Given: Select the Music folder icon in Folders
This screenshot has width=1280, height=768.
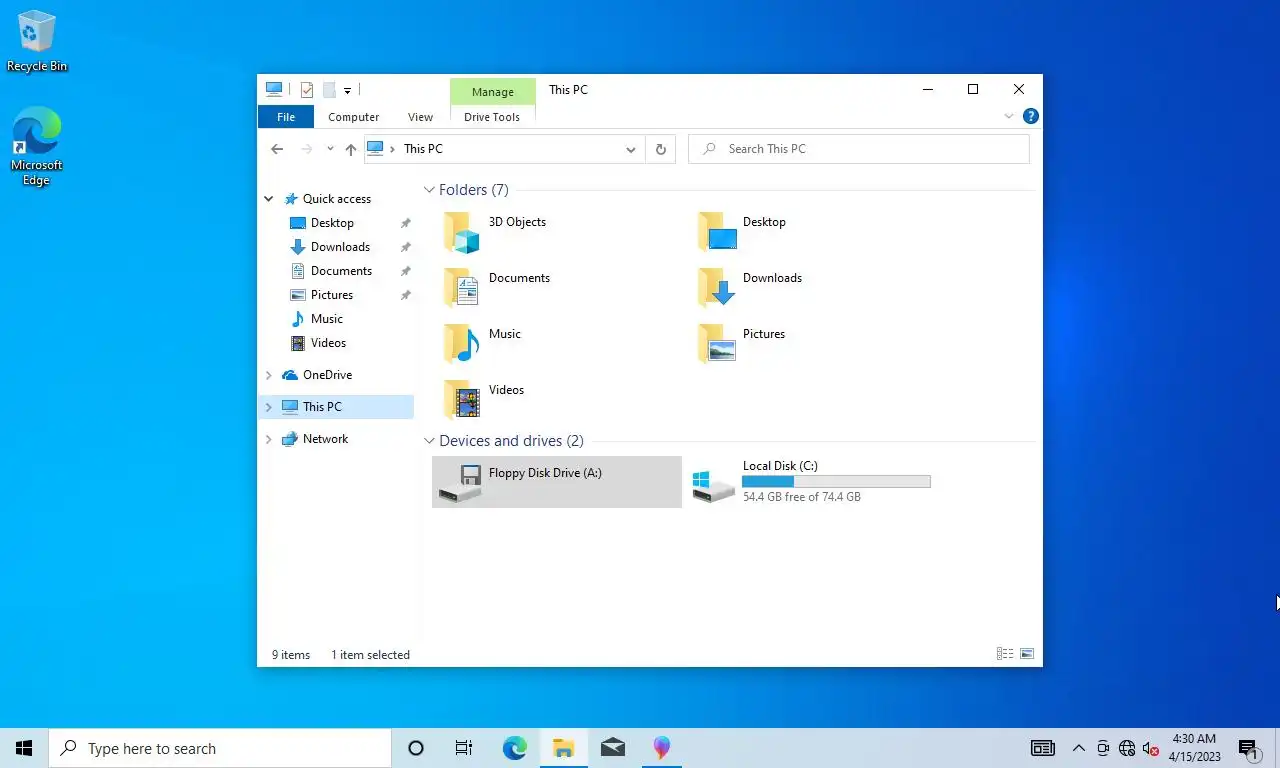Looking at the screenshot, I should 462,343.
